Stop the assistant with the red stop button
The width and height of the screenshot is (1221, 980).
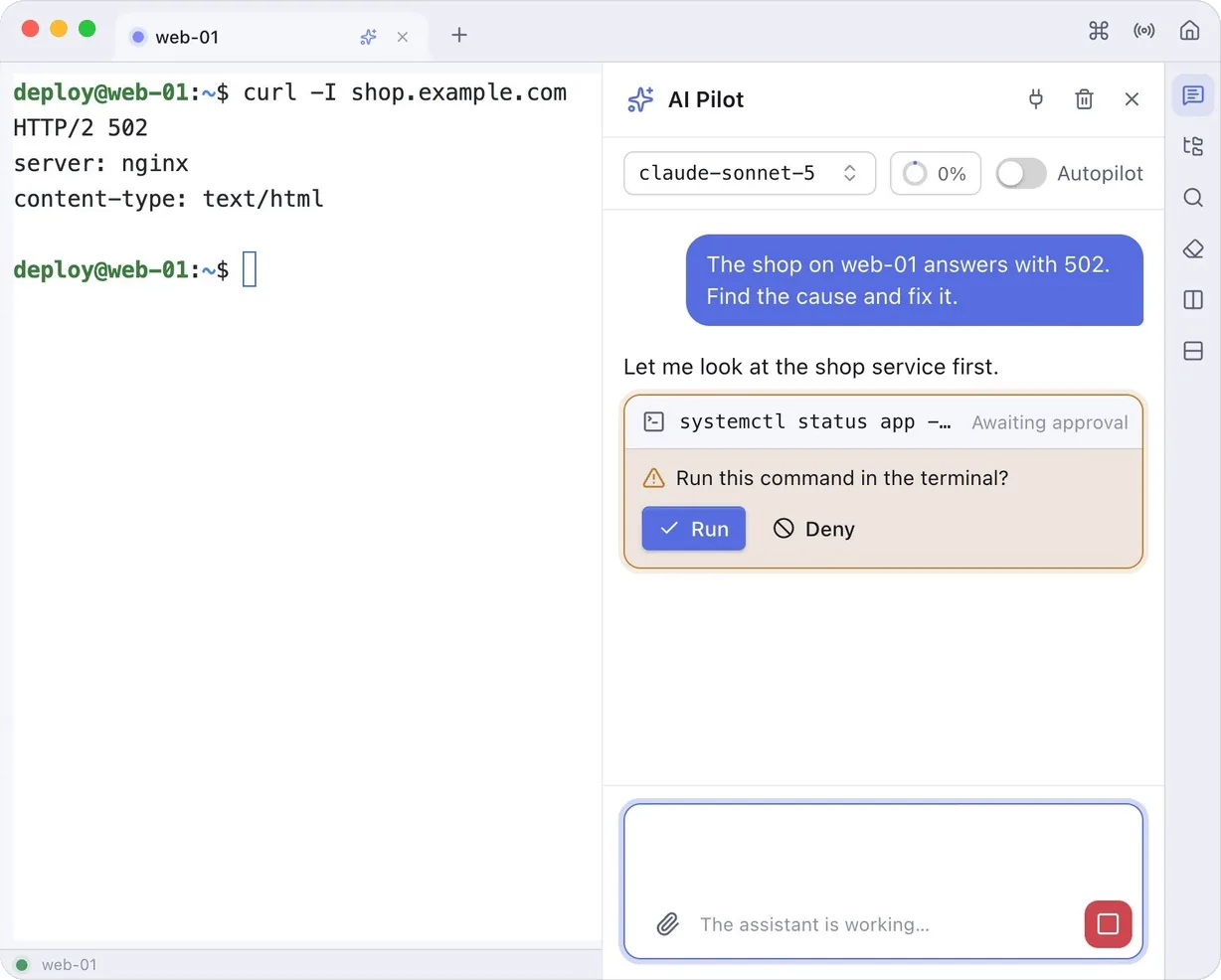[x=1109, y=924]
